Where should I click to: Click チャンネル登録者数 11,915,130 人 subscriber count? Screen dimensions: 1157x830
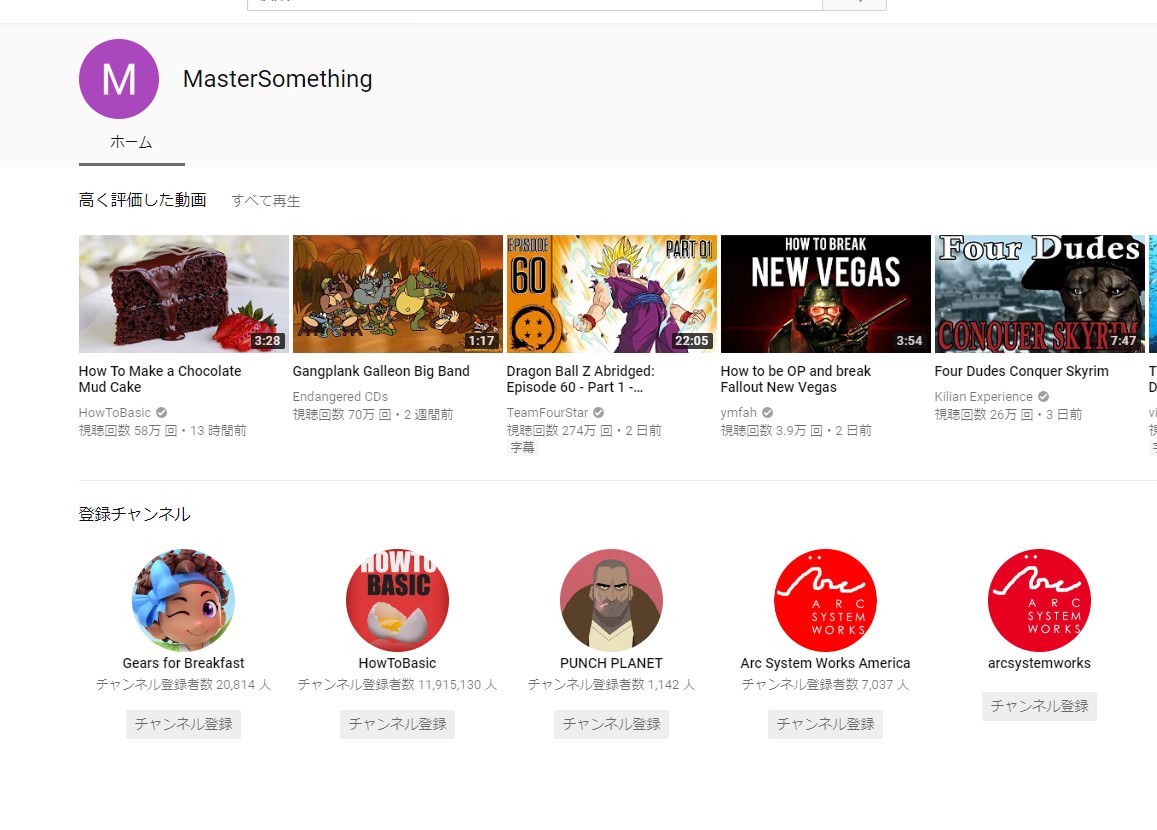pyautogui.click(x=398, y=685)
